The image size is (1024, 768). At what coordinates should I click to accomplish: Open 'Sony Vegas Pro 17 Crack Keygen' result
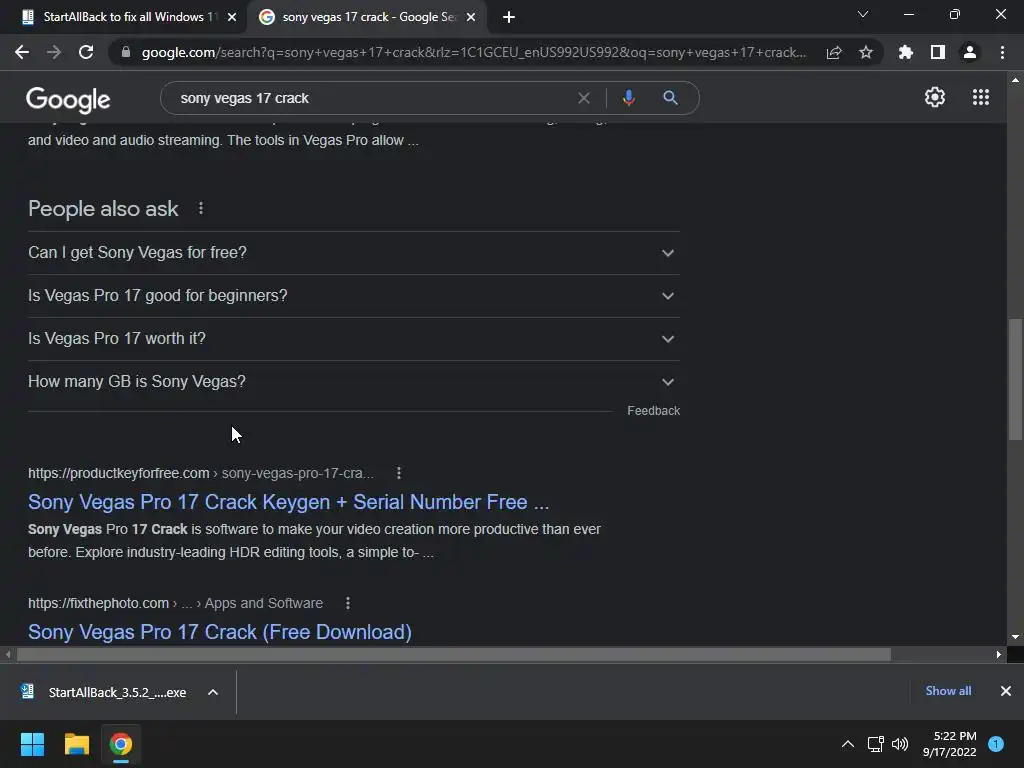[x=288, y=502]
